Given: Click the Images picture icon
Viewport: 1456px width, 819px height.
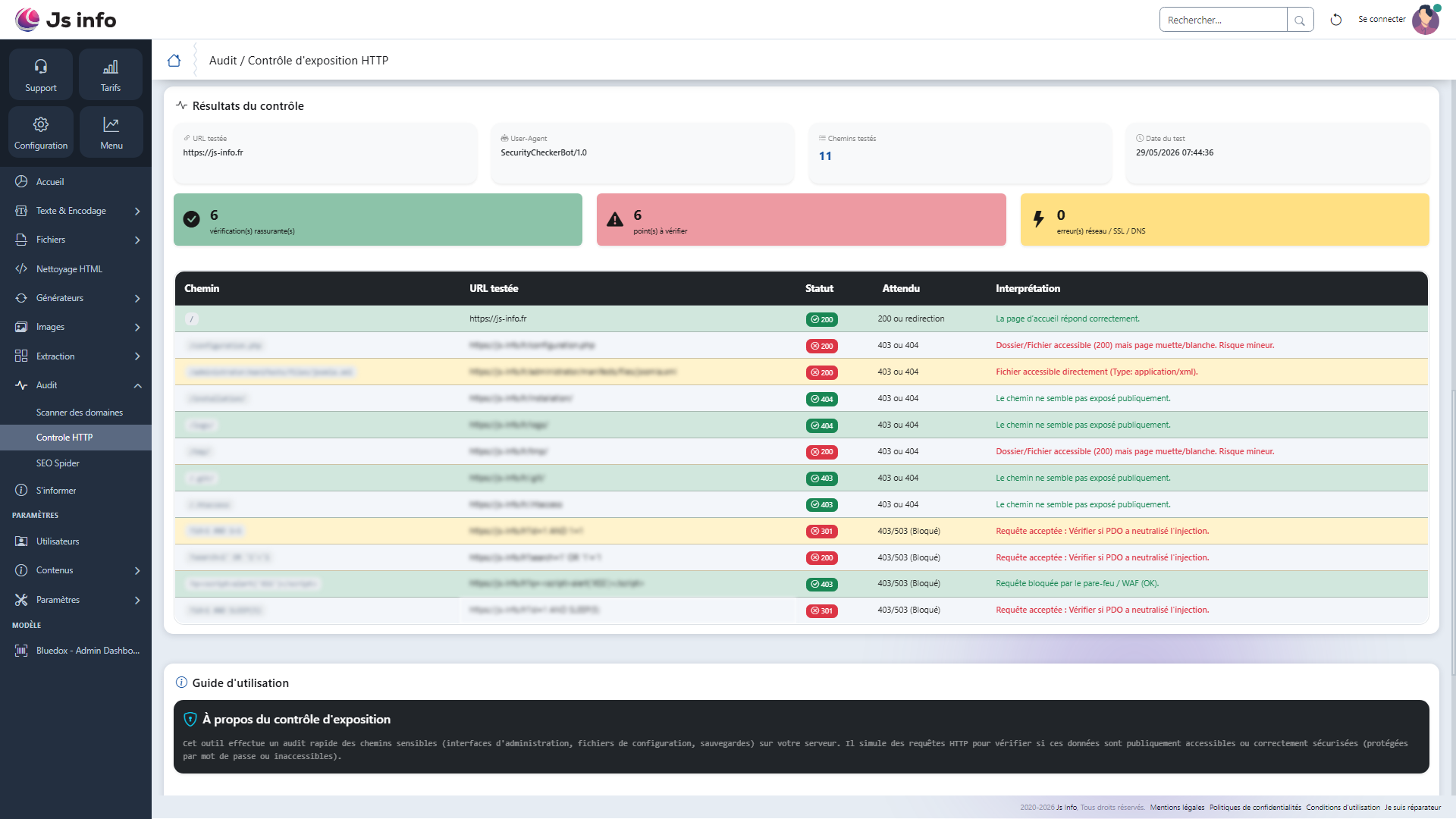Looking at the screenshot, I should pos(21,327).
